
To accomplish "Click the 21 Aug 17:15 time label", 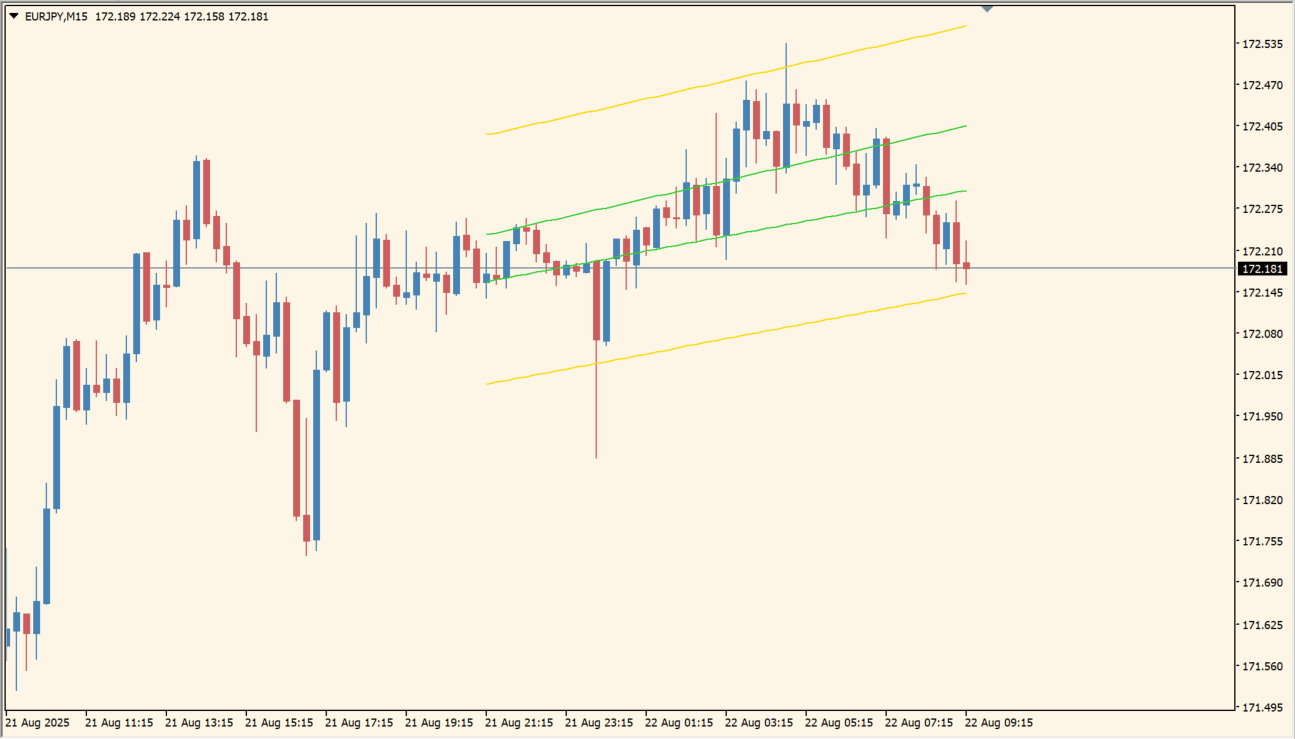I will 359,721.
